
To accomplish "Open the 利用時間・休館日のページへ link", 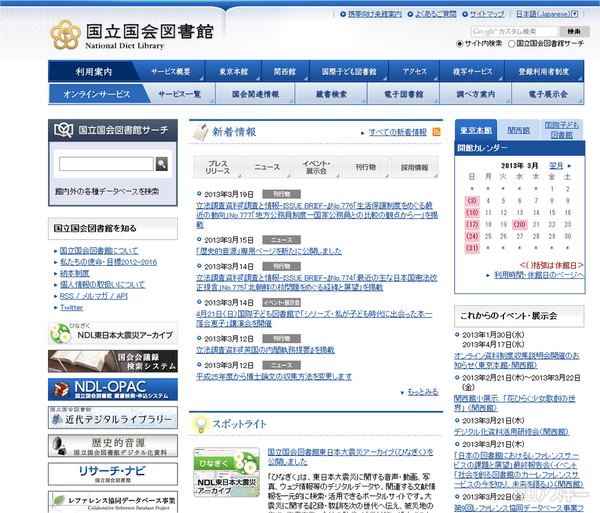I will tap(539, 275).
